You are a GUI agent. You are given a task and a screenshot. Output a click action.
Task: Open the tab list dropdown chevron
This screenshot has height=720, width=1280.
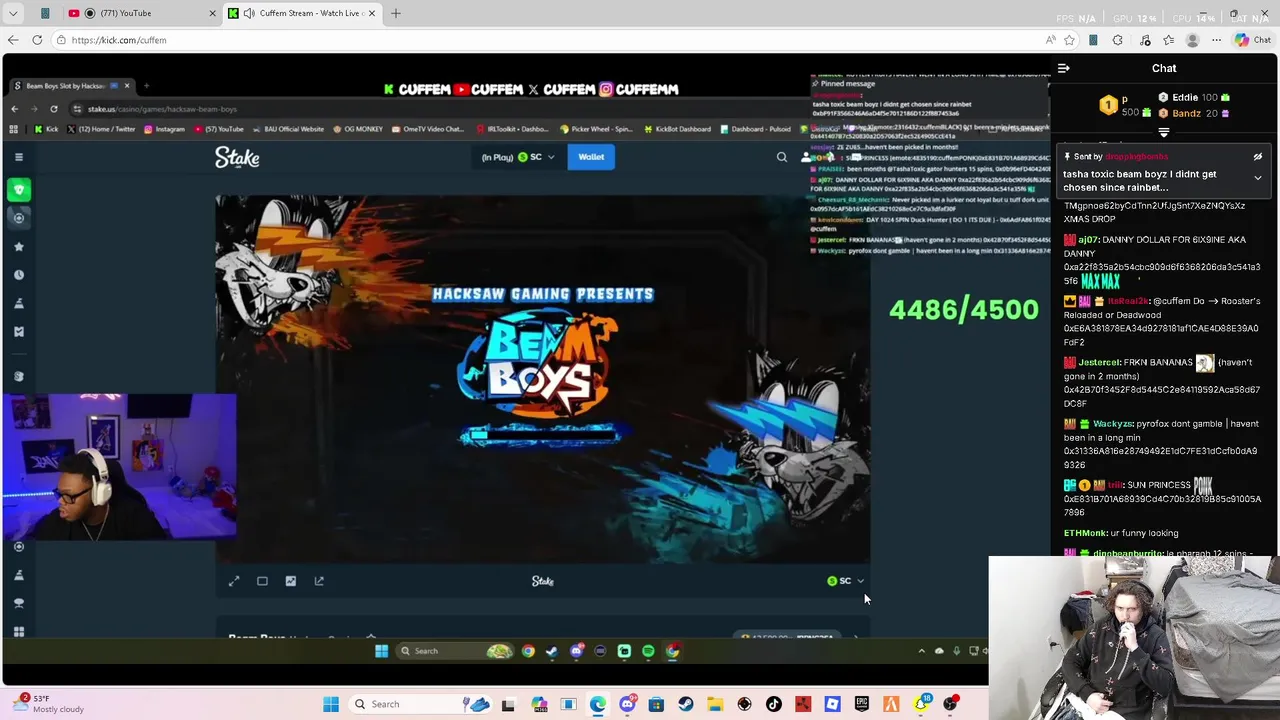coord(13,13)
